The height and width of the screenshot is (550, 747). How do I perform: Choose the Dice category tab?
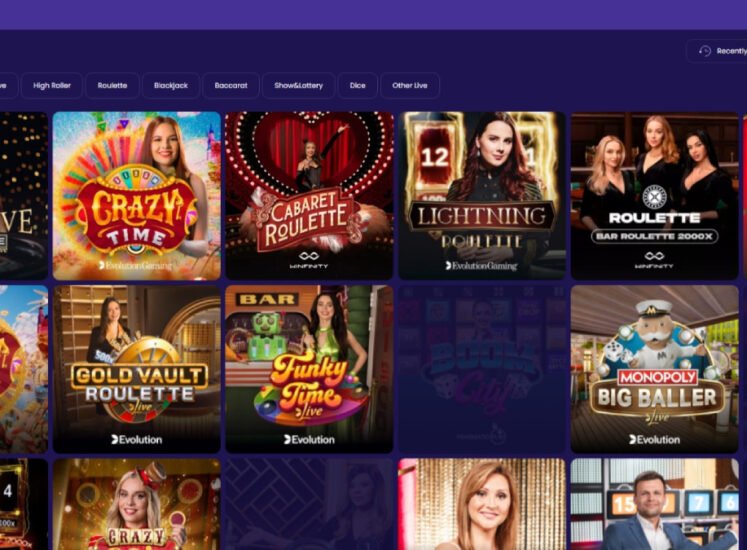[x=358, y=85]
